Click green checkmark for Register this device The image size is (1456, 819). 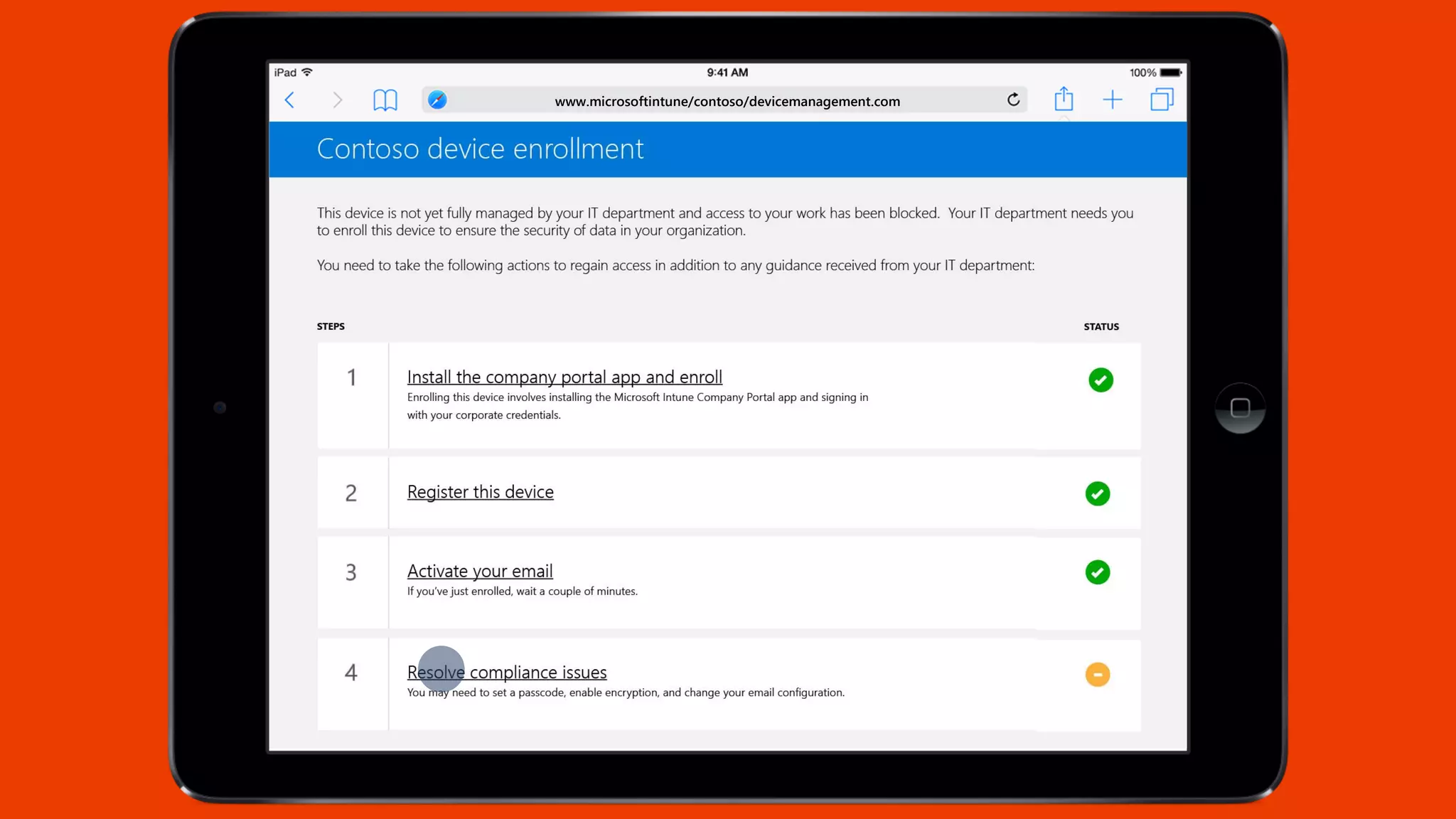[1098, 493]
